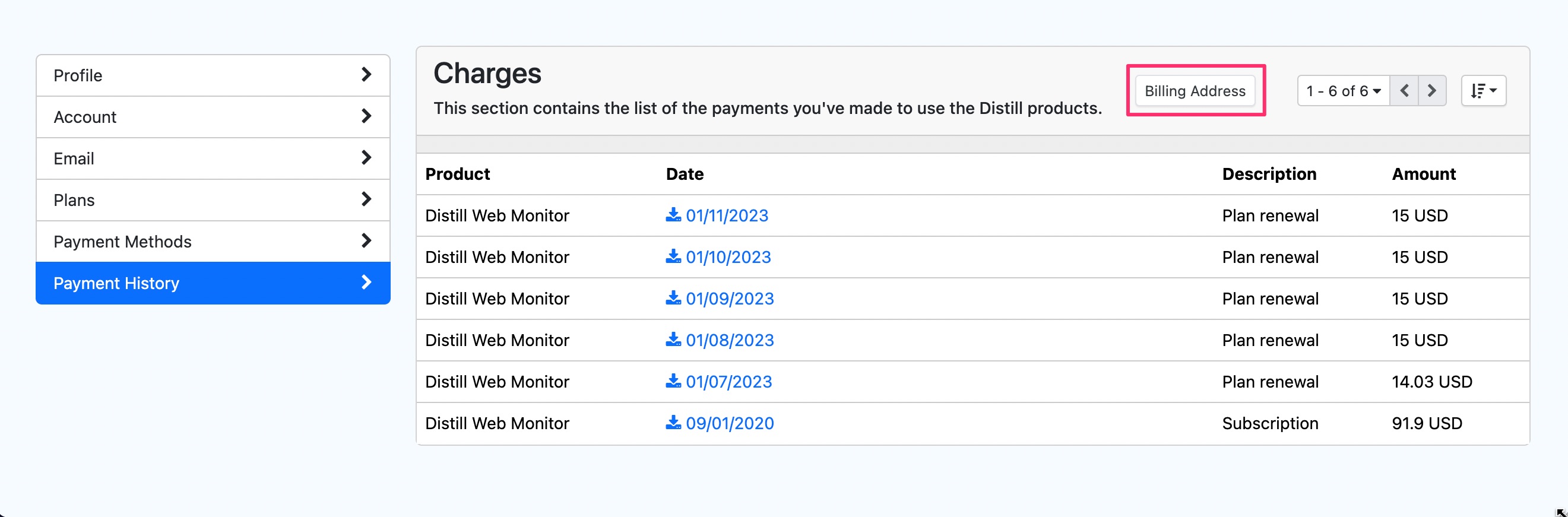This screenshot has width=1568, height=517.
Task: Click '15 USD' in the 01/10/2023 row
Action: [1420, 256]
